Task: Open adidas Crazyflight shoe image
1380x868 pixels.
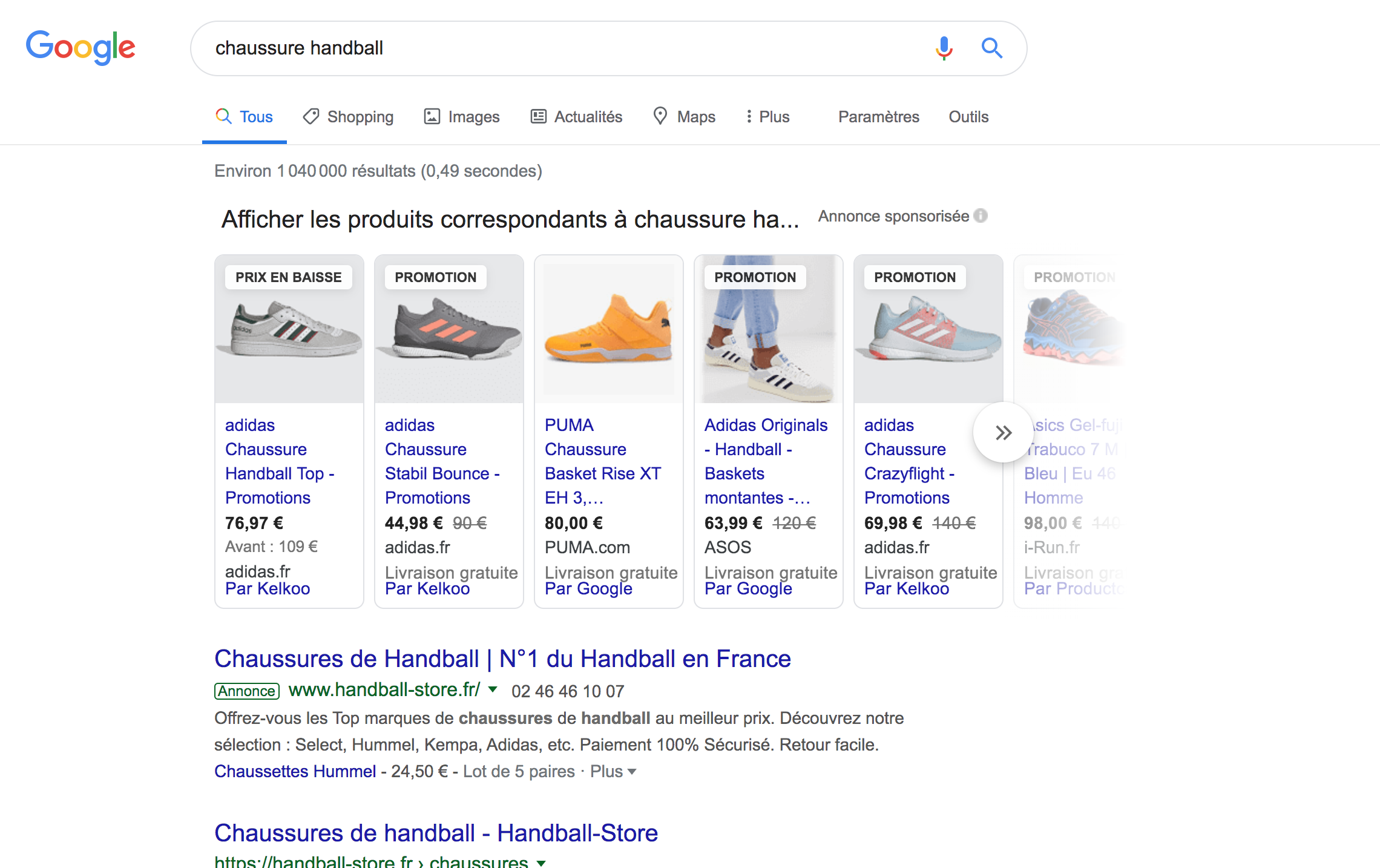Action: tap(928, 329)
